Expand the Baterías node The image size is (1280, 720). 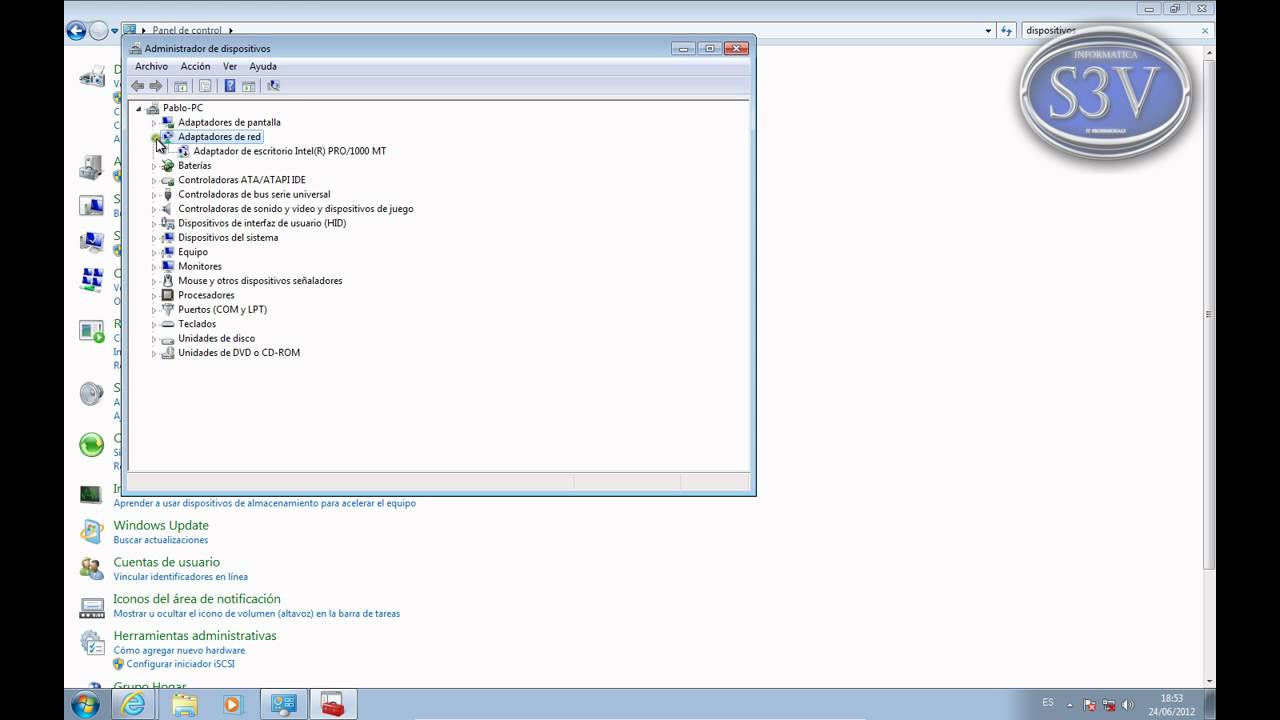[x=154, y=166]
